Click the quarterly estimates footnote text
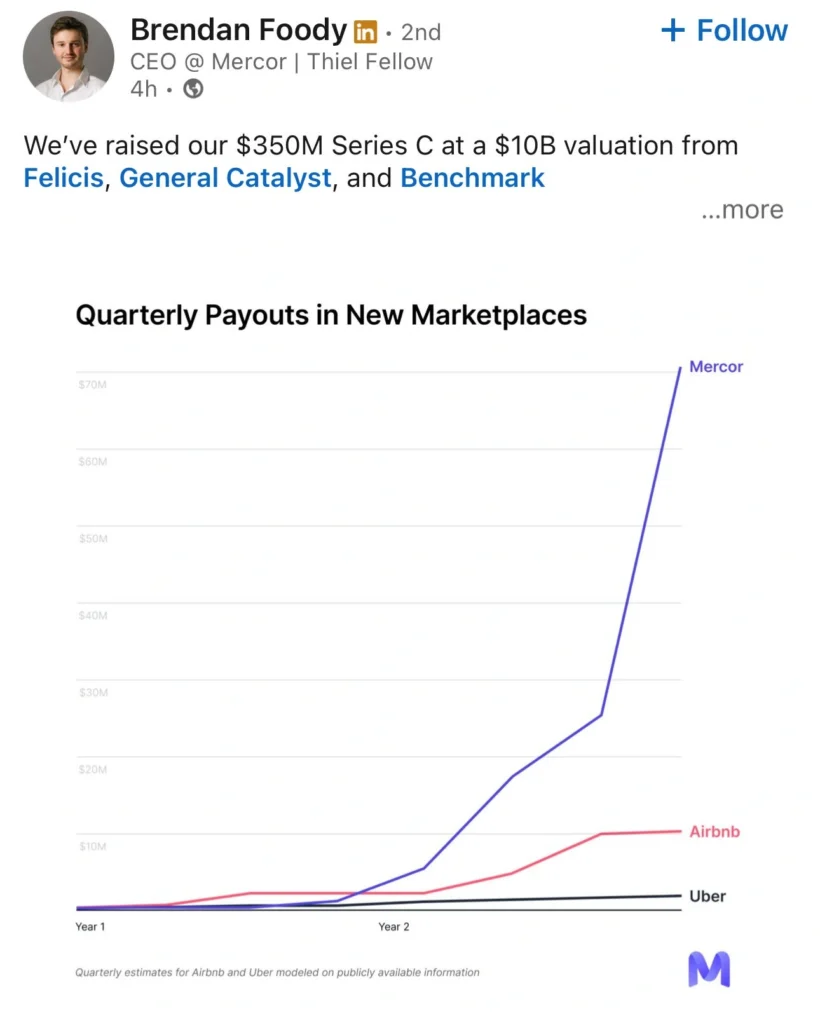Screen dimensions: 820x1024 click(277, 971)
